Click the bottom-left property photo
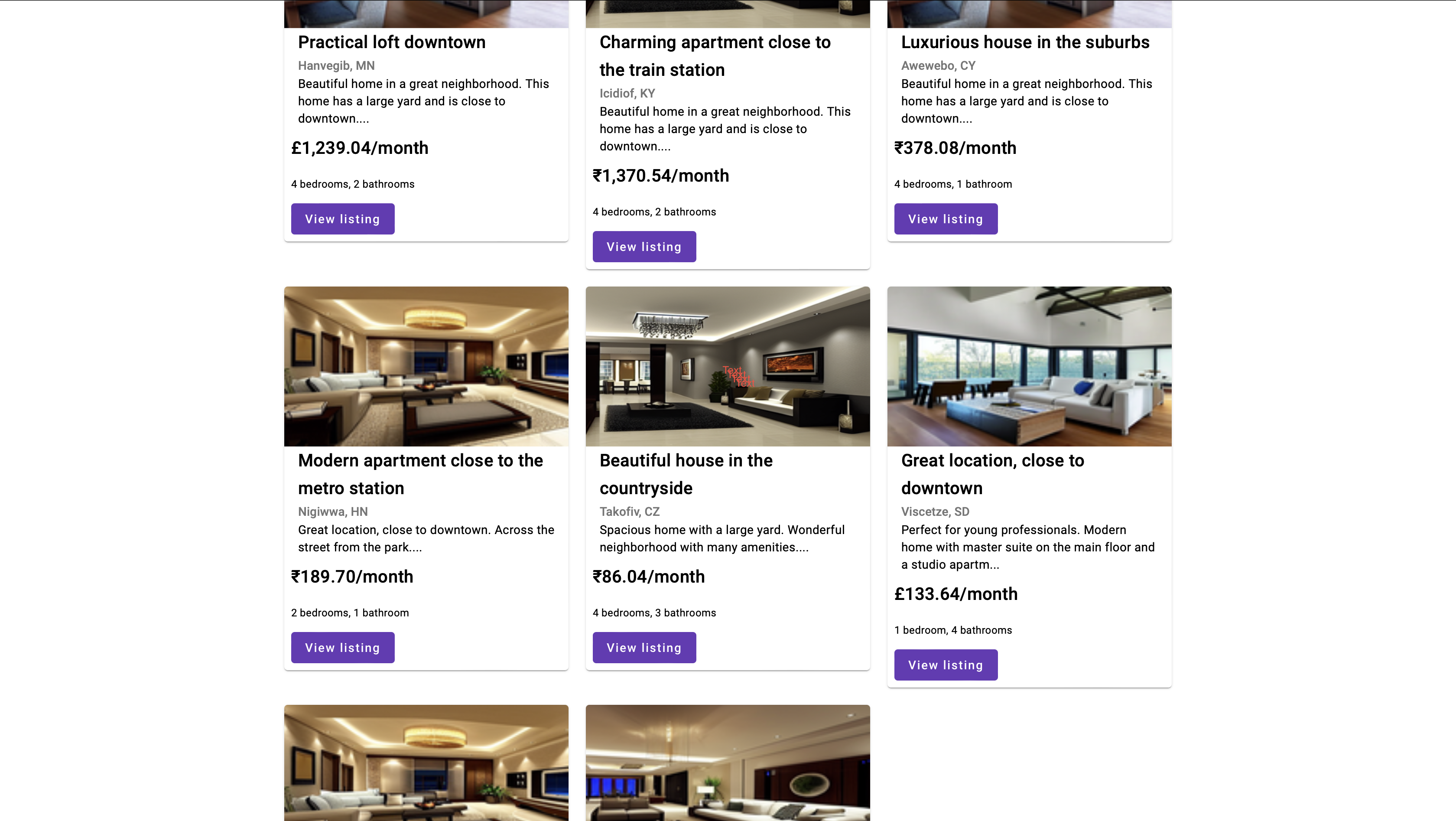 426,763
